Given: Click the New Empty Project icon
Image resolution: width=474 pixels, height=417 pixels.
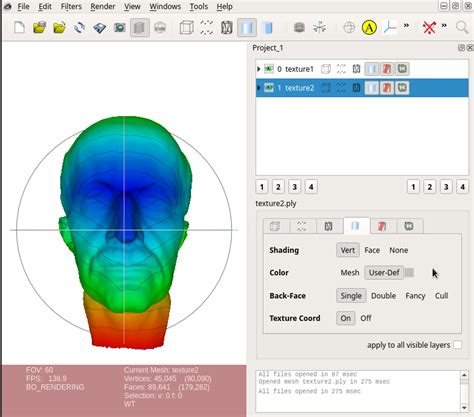Looking at the screenshot, I should (x=19, y=27).
